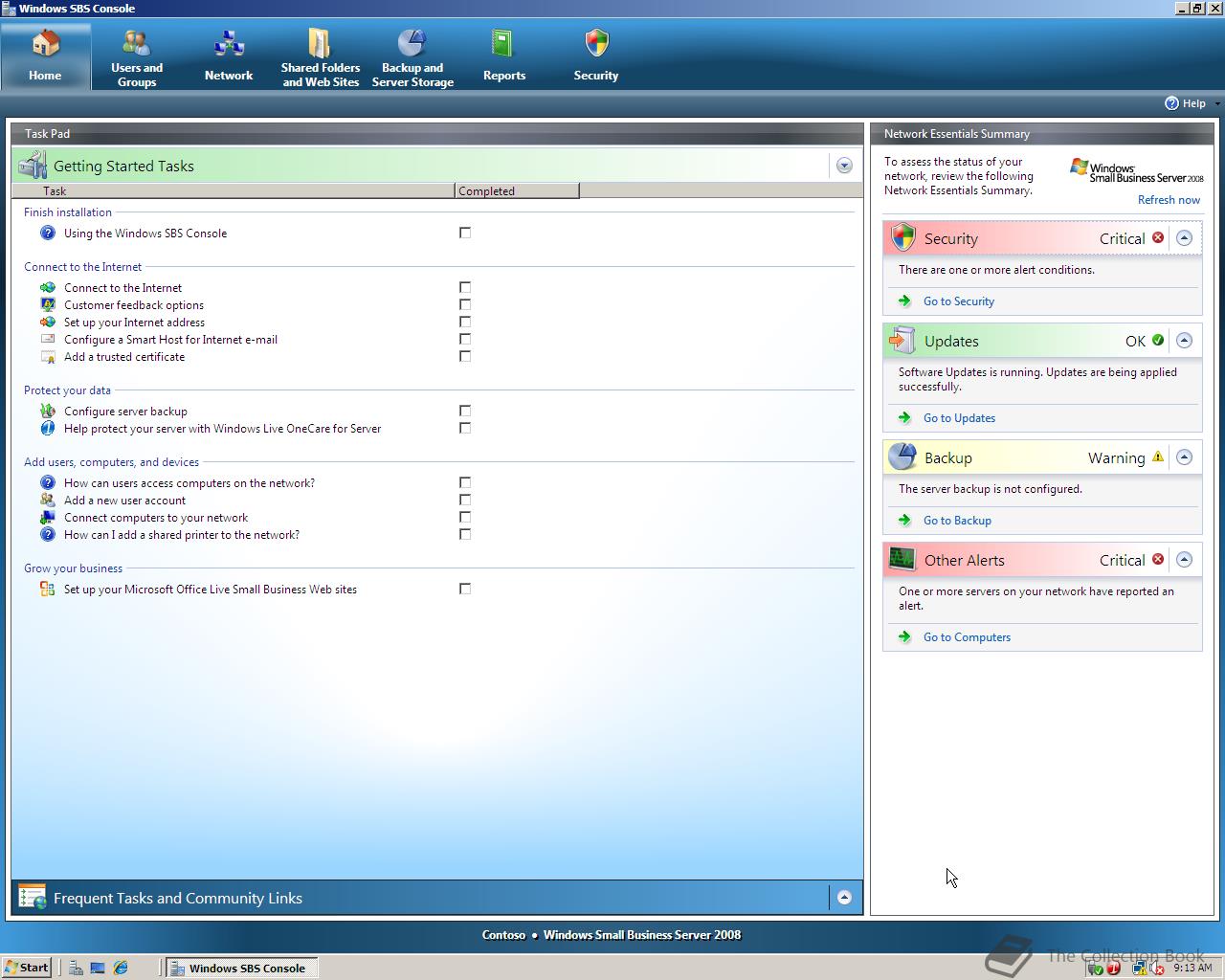
Task: Check Using the Windows SBS Console completed
Action: tap(465, 233)
